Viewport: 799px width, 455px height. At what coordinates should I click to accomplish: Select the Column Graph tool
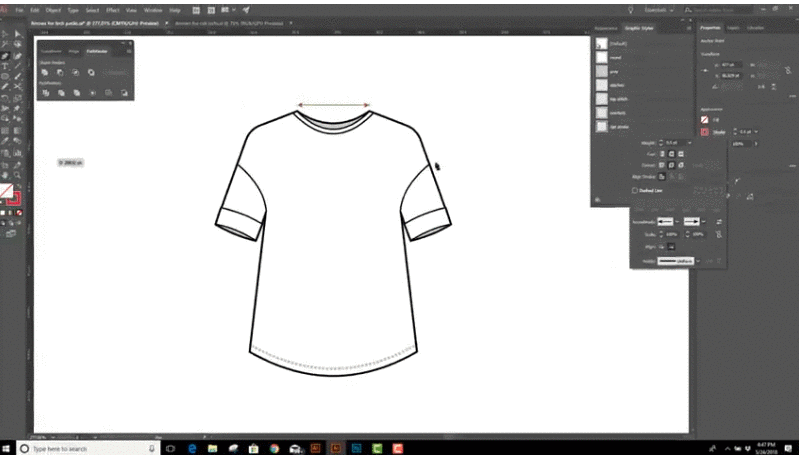(x=18, y=152)
